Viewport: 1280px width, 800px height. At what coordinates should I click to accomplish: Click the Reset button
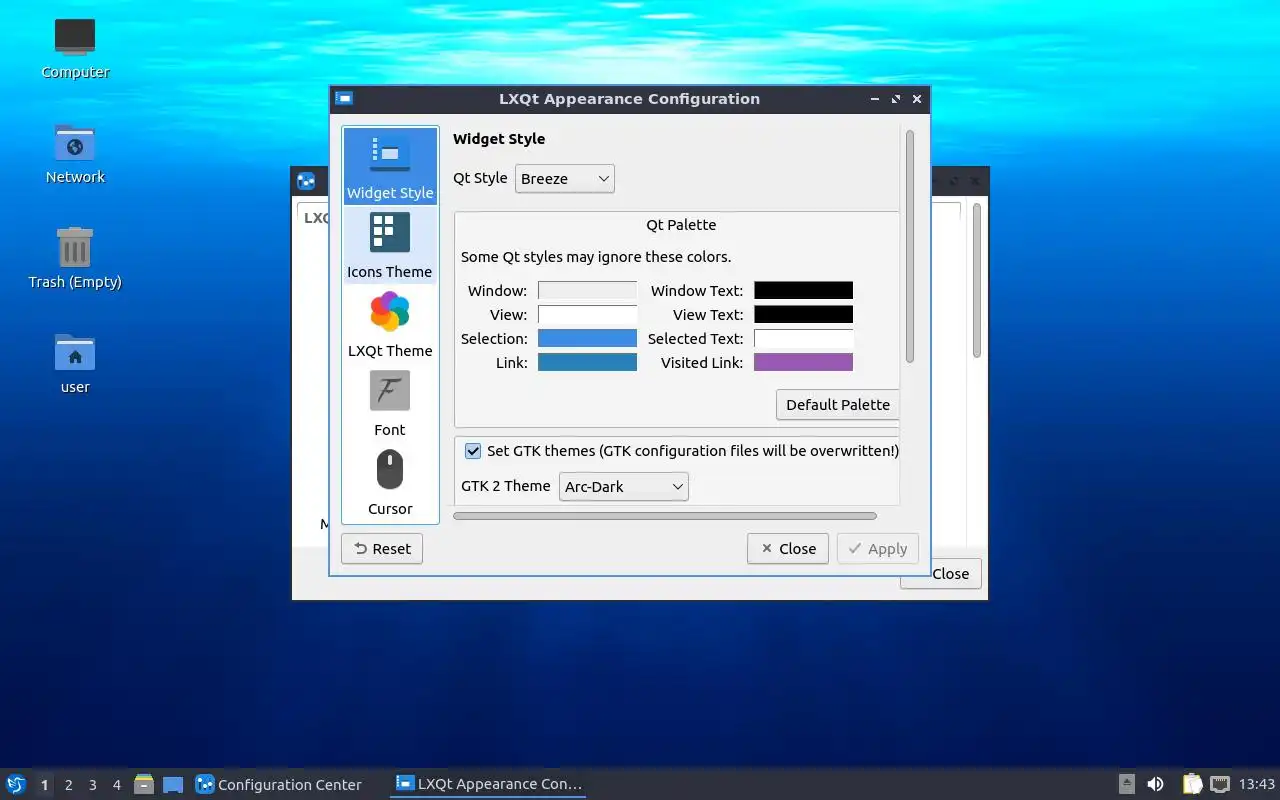[x=382, y=549]
